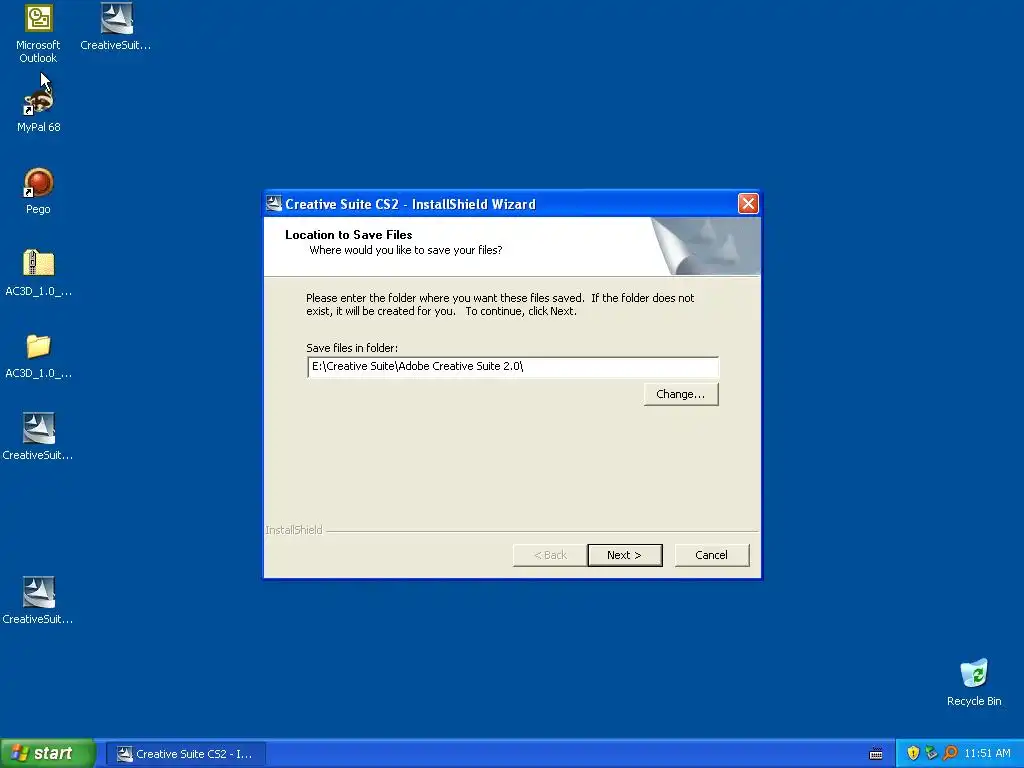Open the Change... folder browser
The height and width of the screenshot is (768, 1024).
681,394
